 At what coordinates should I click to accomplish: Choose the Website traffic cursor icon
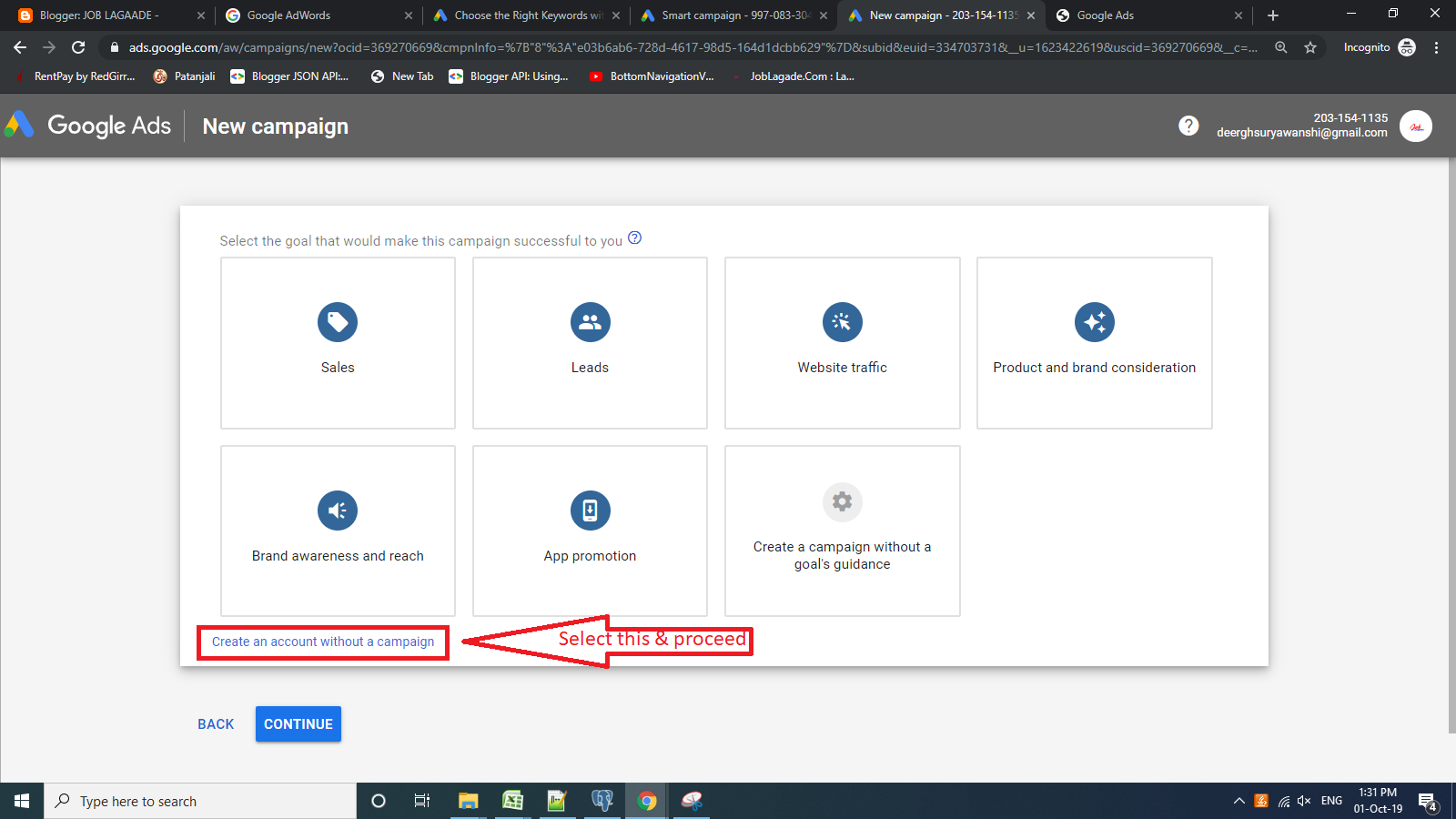coord(843,322)
